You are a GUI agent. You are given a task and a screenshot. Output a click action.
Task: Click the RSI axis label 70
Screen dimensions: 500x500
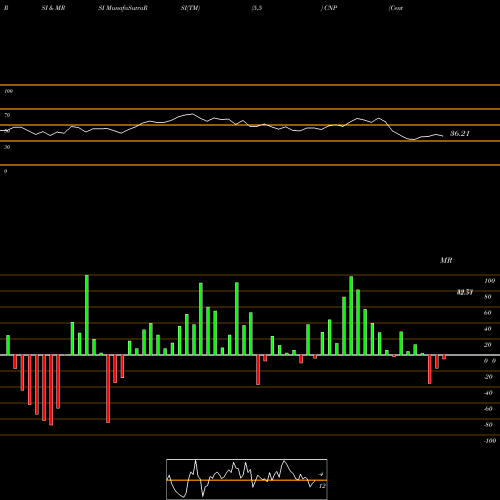click(x=7, y=115)
